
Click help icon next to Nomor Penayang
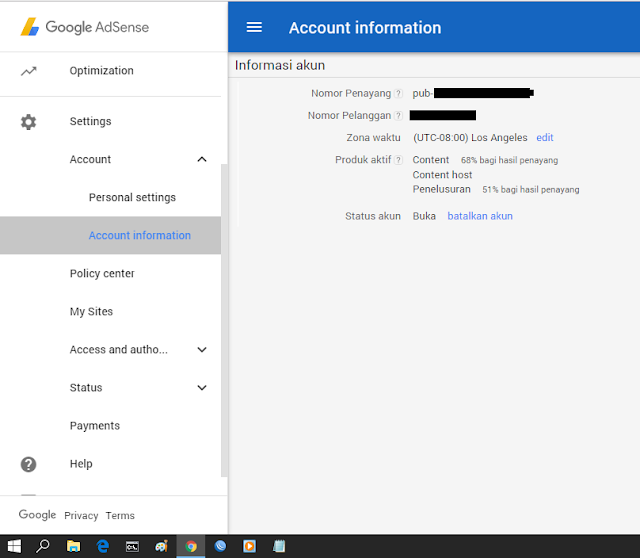398,93
